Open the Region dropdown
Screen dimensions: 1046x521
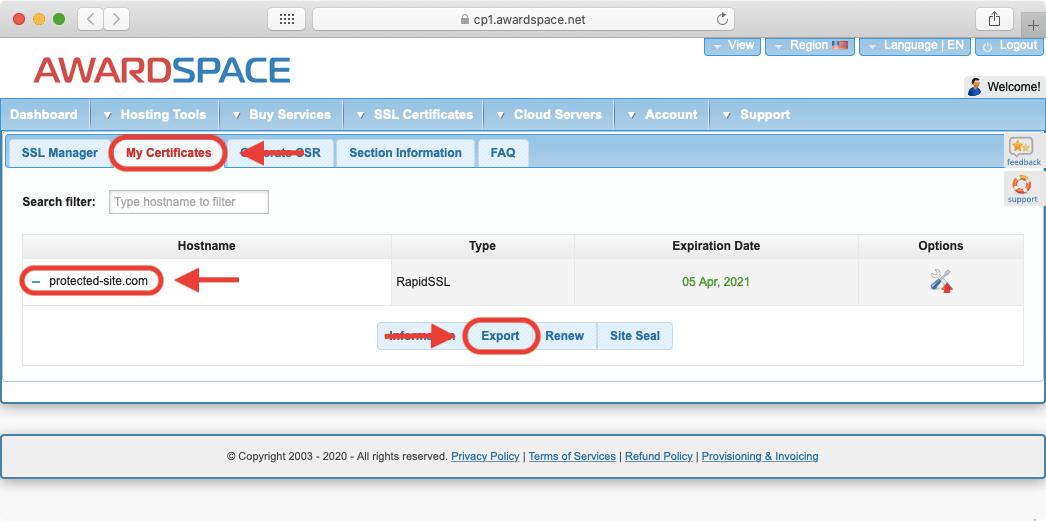(x=810, y=45)
